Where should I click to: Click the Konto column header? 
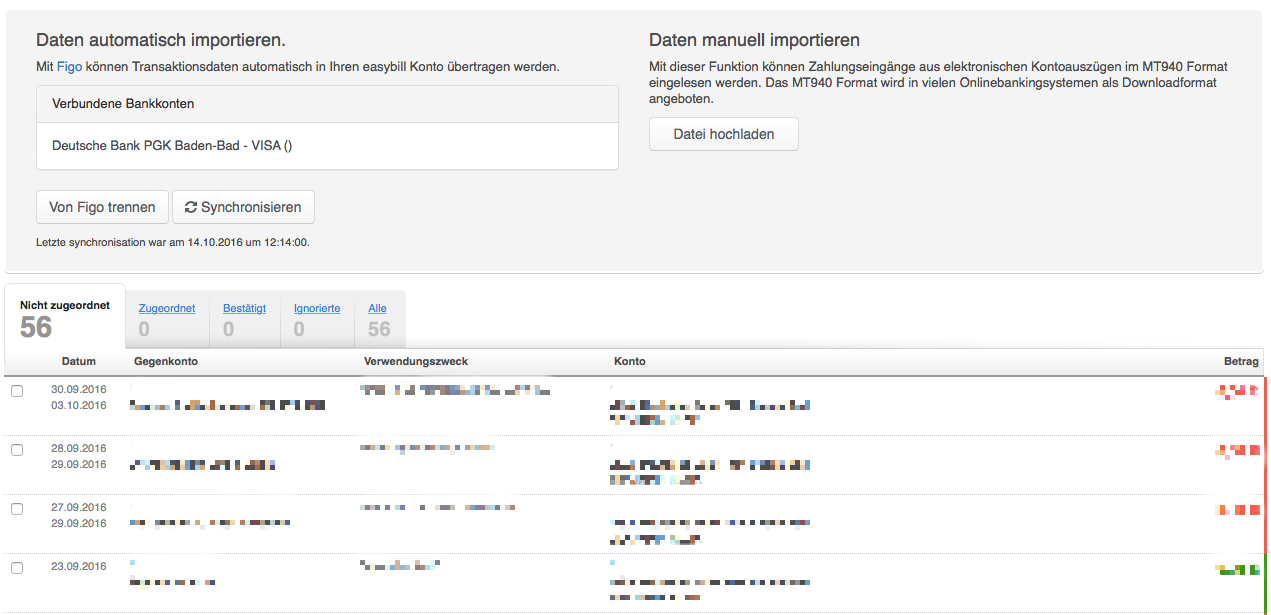629,361
